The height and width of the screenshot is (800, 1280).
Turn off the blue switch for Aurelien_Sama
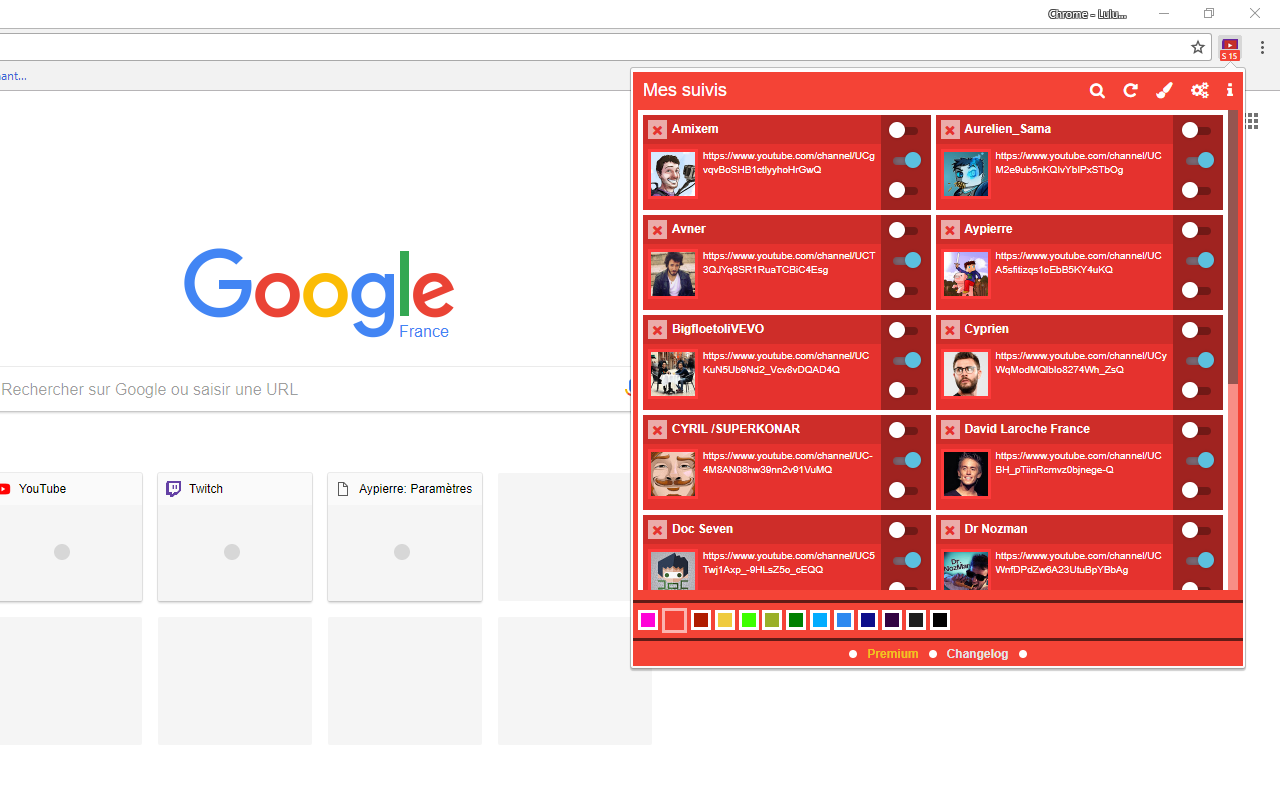click(1199, 160)
